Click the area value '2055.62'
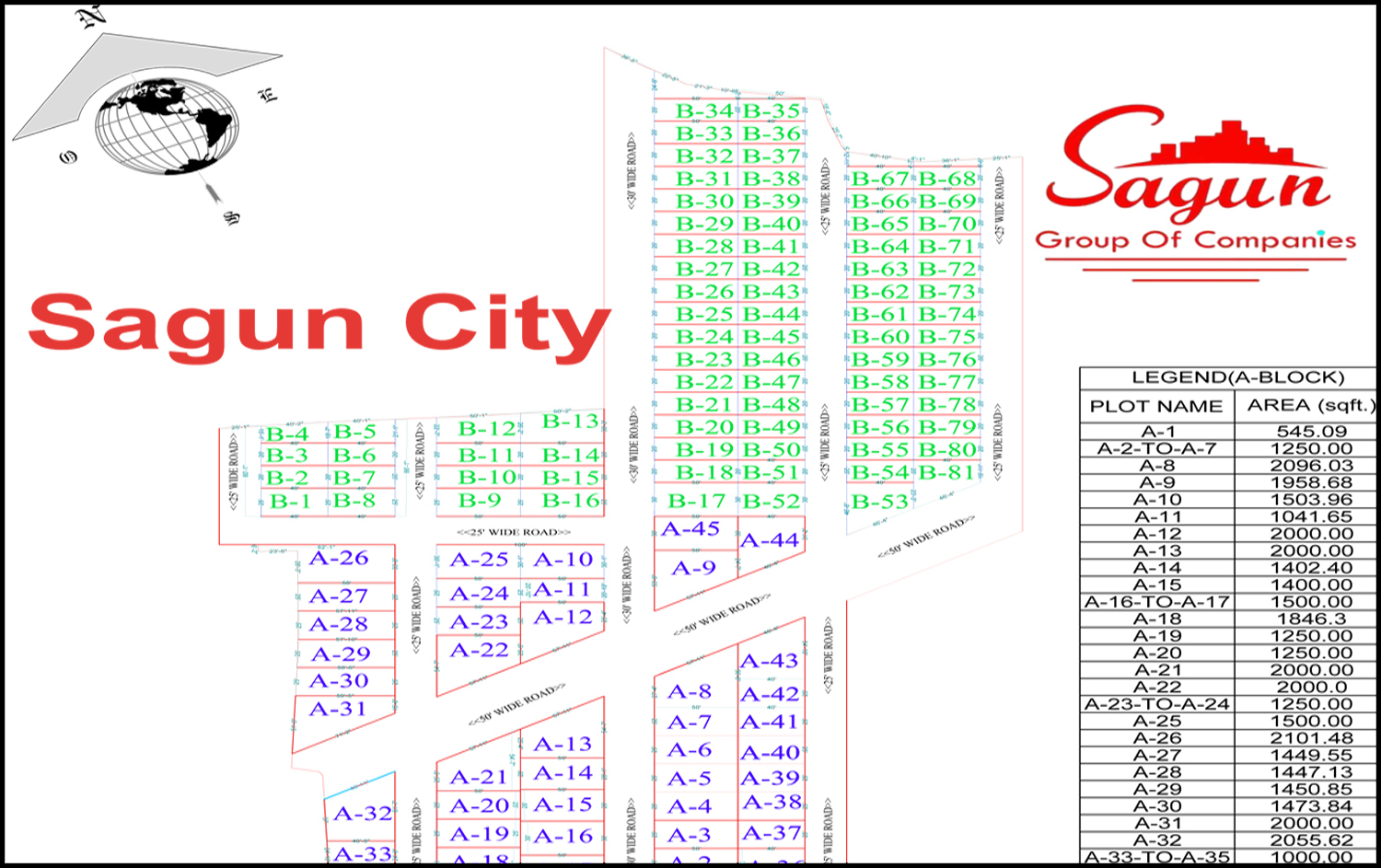Viewport: 1381px width, 868px height. coord(1311,840)
